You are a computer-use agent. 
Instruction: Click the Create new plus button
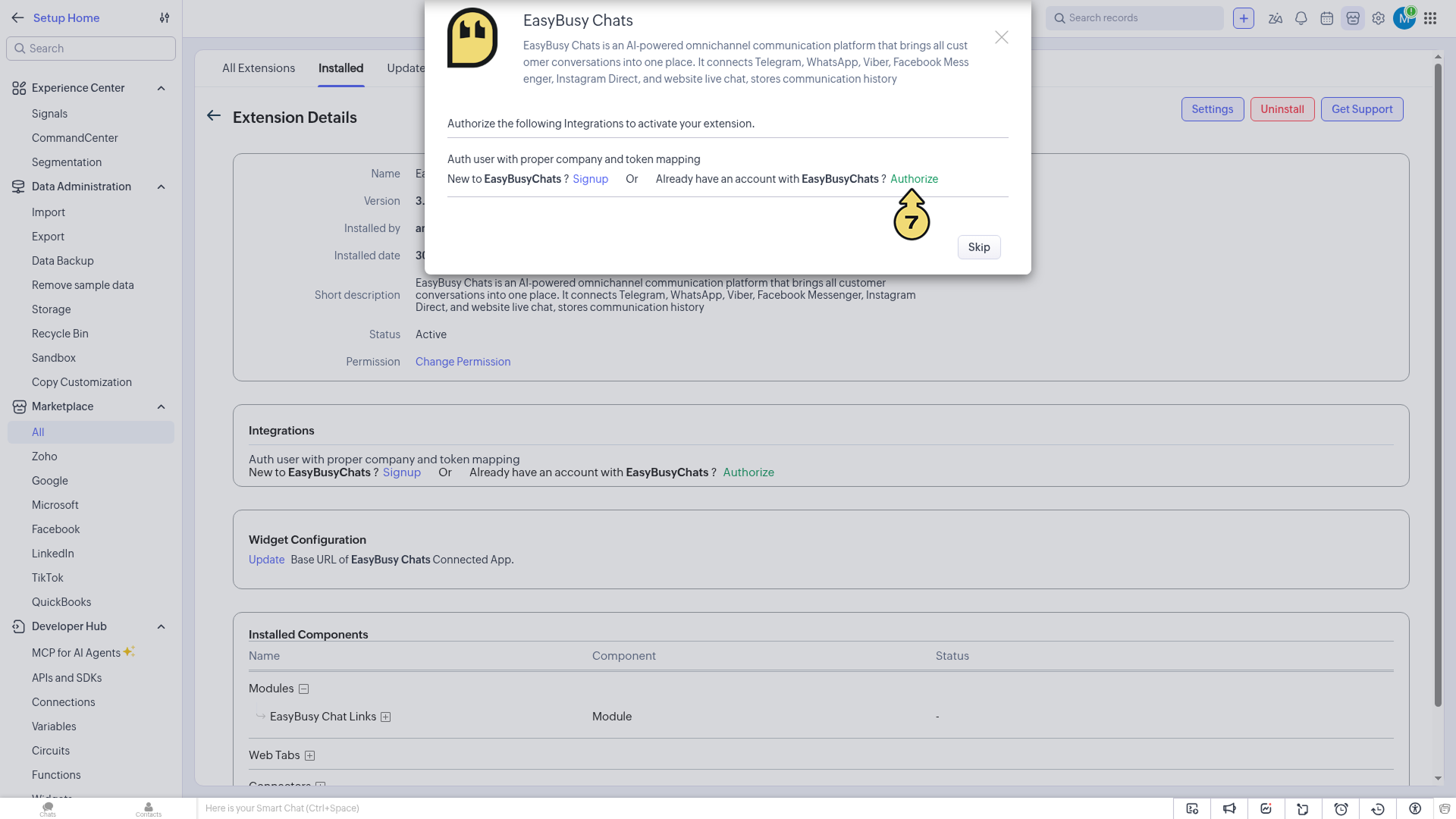tap(1244, 18)
